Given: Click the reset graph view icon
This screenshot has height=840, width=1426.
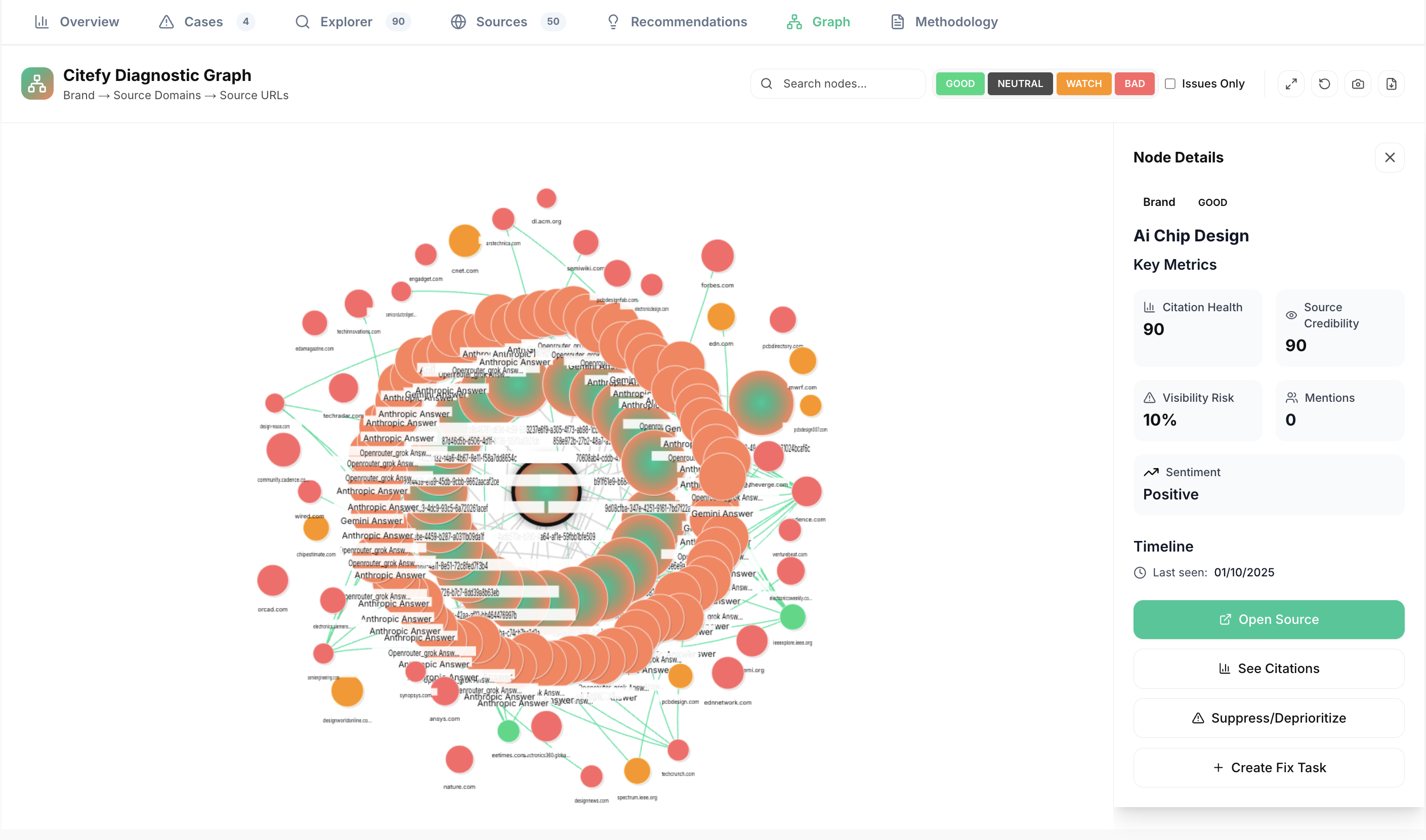Looking at the screenshot, I should [1324, 84].
